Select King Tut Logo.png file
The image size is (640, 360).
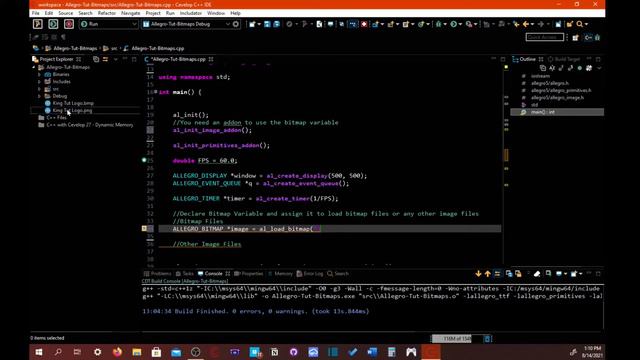pos(72,111)
